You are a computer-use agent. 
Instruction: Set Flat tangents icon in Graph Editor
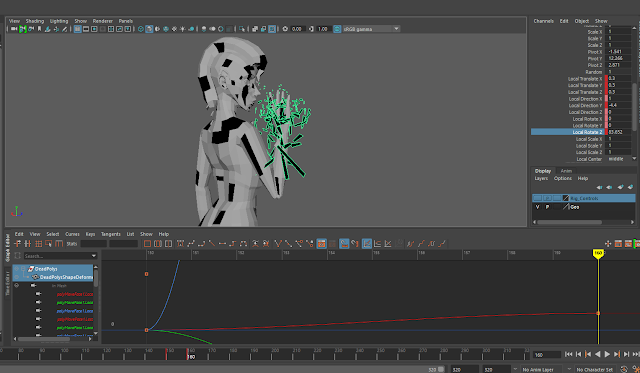click(x=222, y=244)
